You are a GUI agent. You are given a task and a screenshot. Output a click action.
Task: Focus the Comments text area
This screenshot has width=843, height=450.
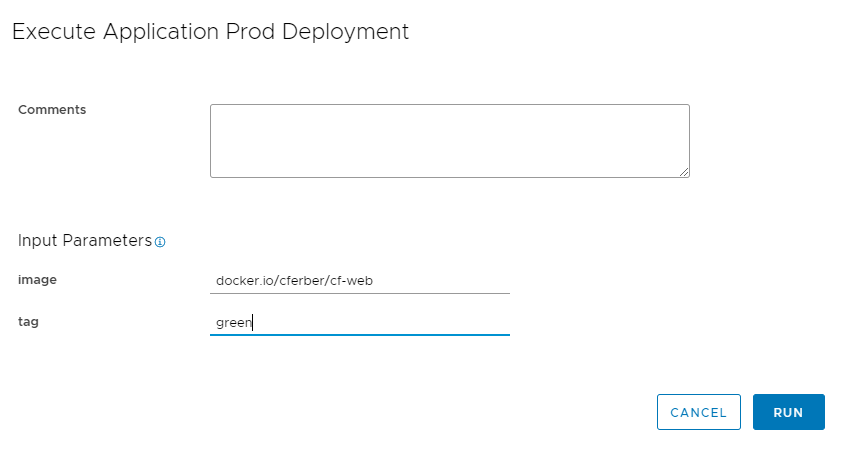(449, 141)
